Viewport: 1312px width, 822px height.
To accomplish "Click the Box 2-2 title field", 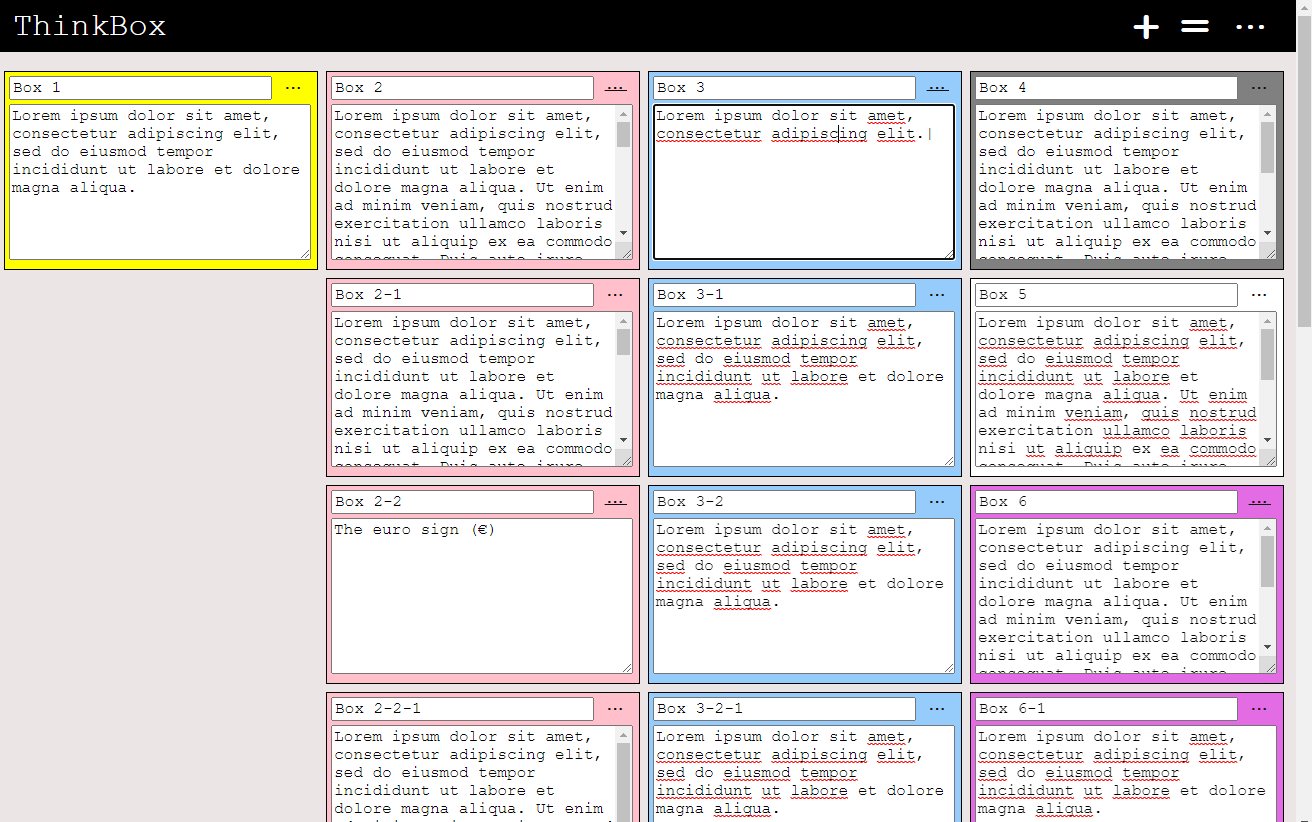I will [x=462, y=502].
